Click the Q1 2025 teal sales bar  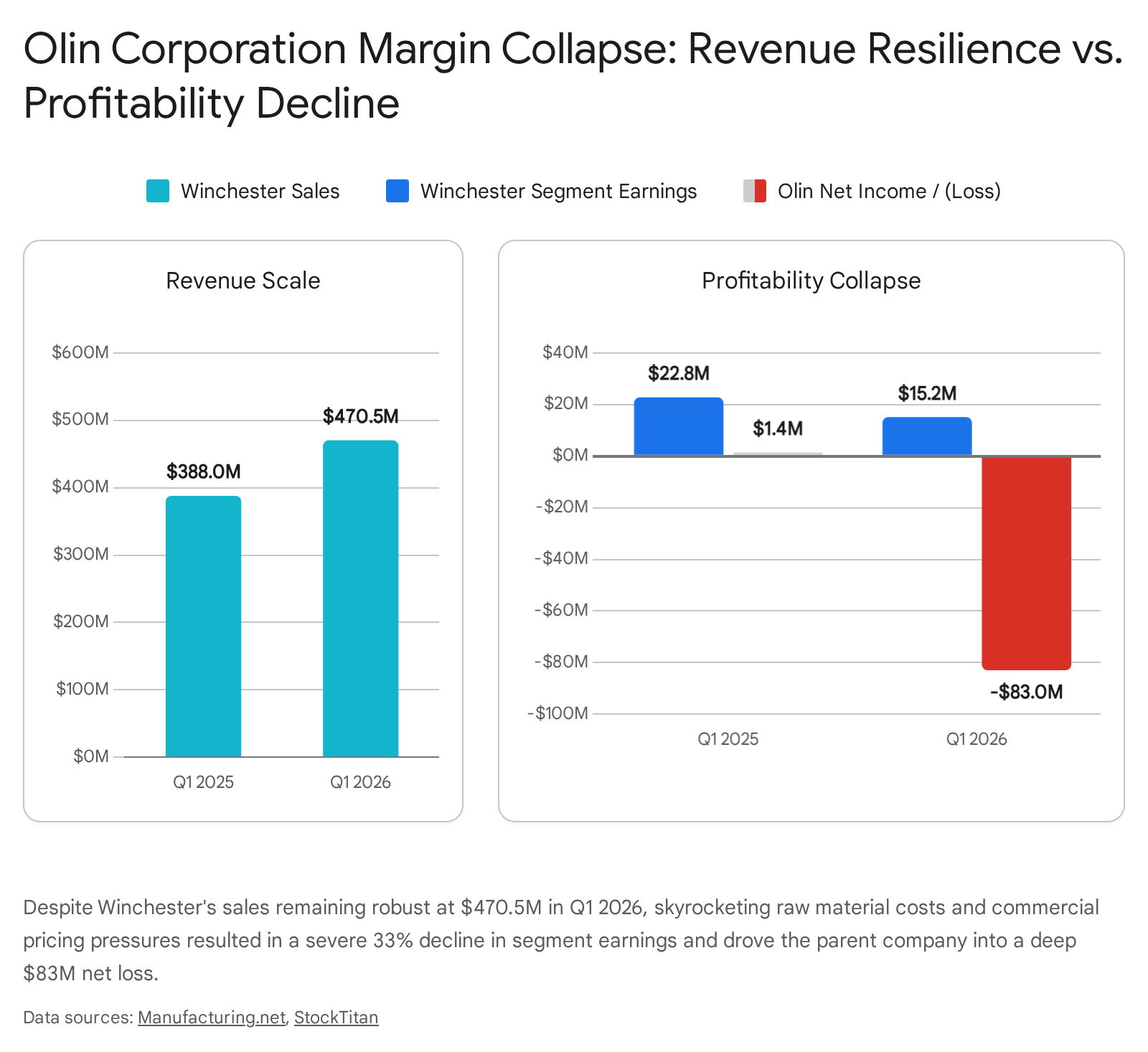[204, 626]
